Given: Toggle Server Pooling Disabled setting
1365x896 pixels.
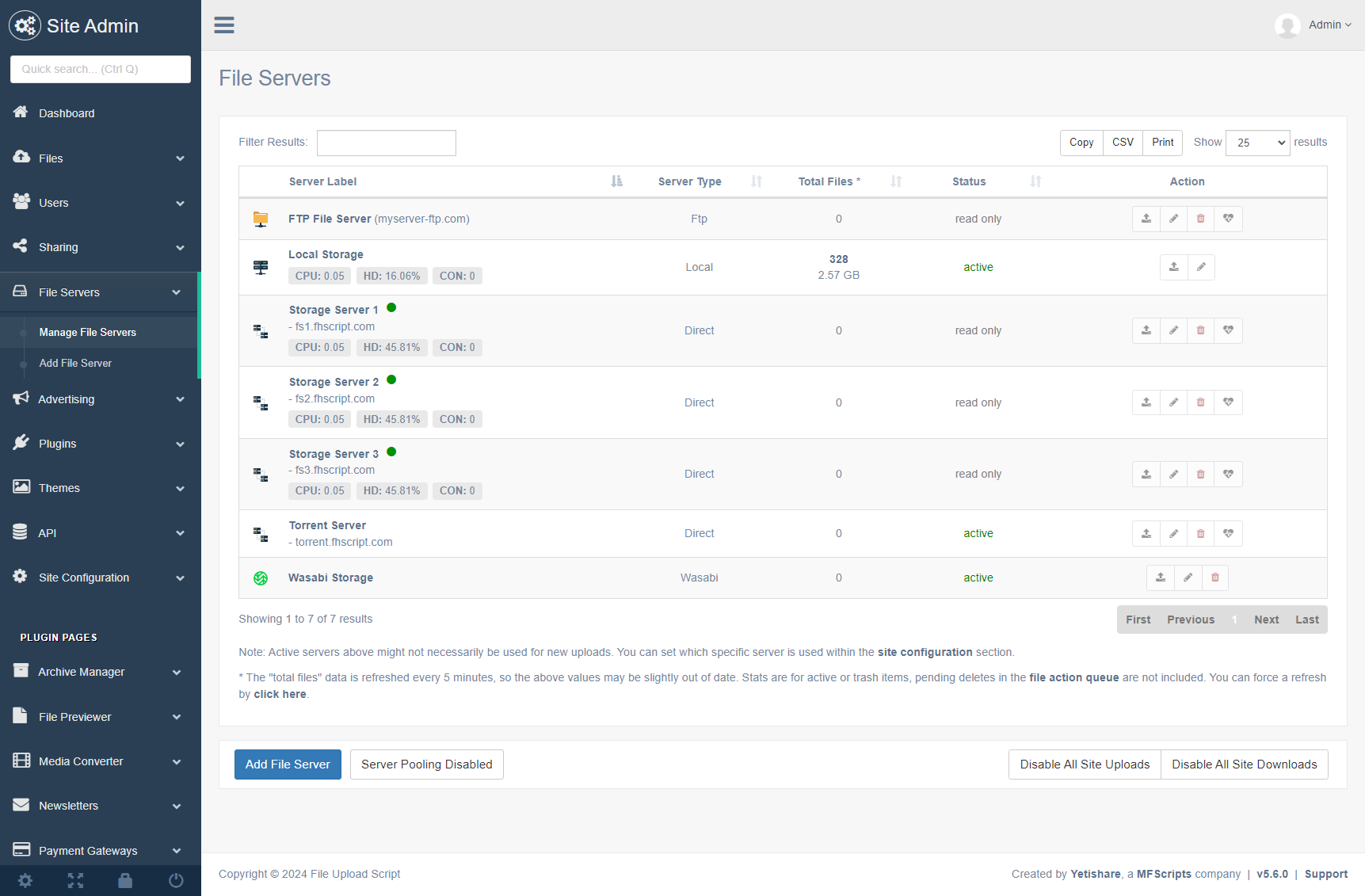Looking at the screenshot, I should (x=426, y=764).
